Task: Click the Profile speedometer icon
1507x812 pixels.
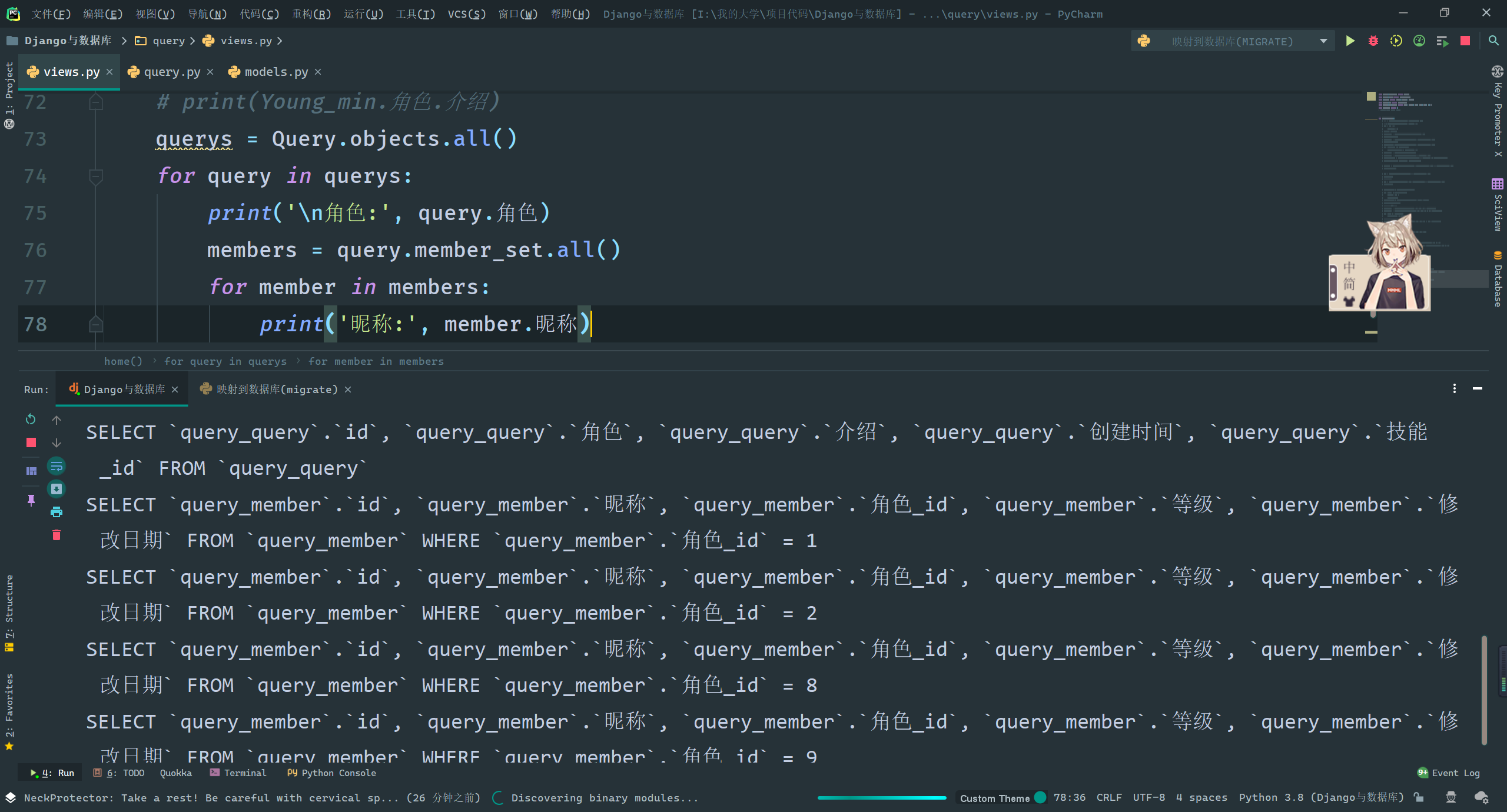Action: click(1419, 41)
